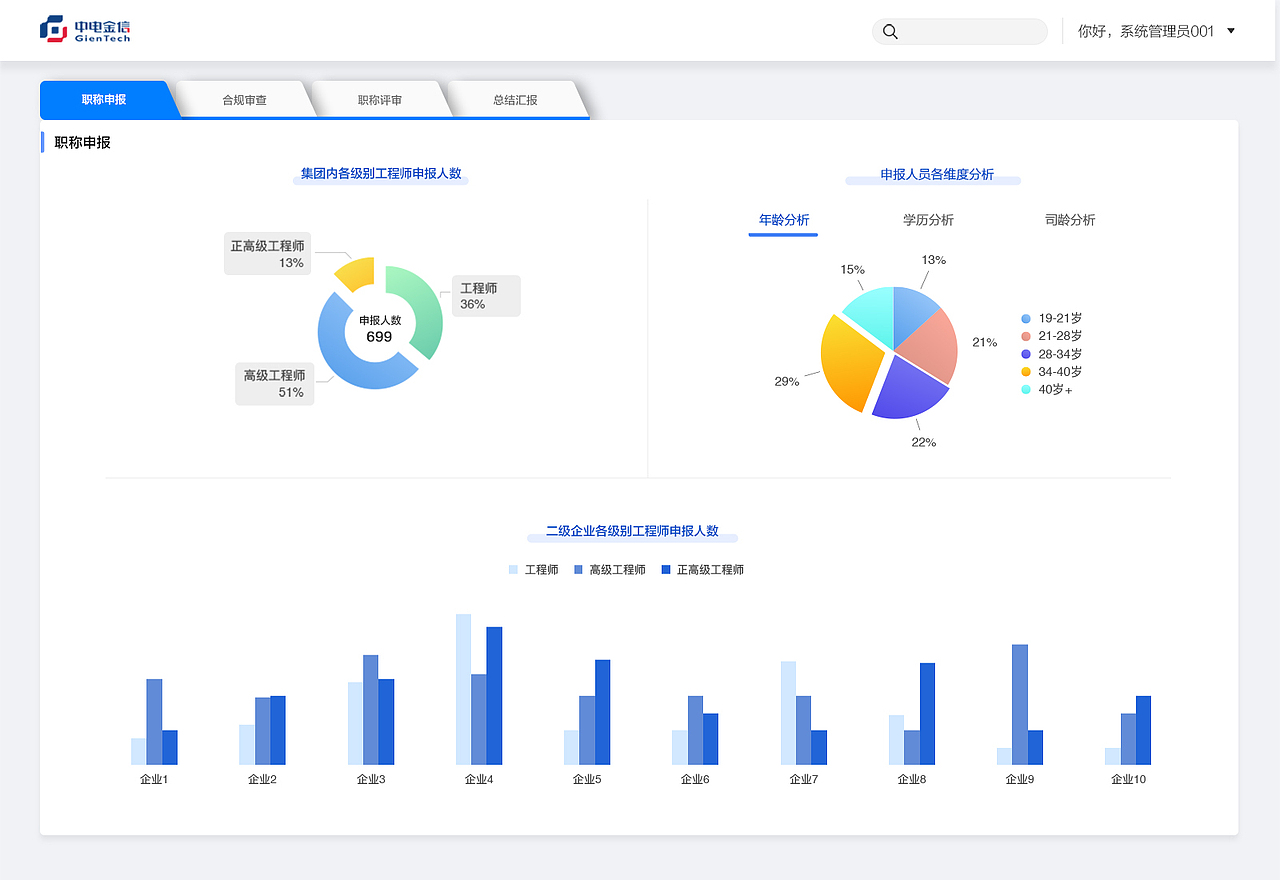
Task: Switch to the 司龄分析 analysis view
Action: [1069, 220]
